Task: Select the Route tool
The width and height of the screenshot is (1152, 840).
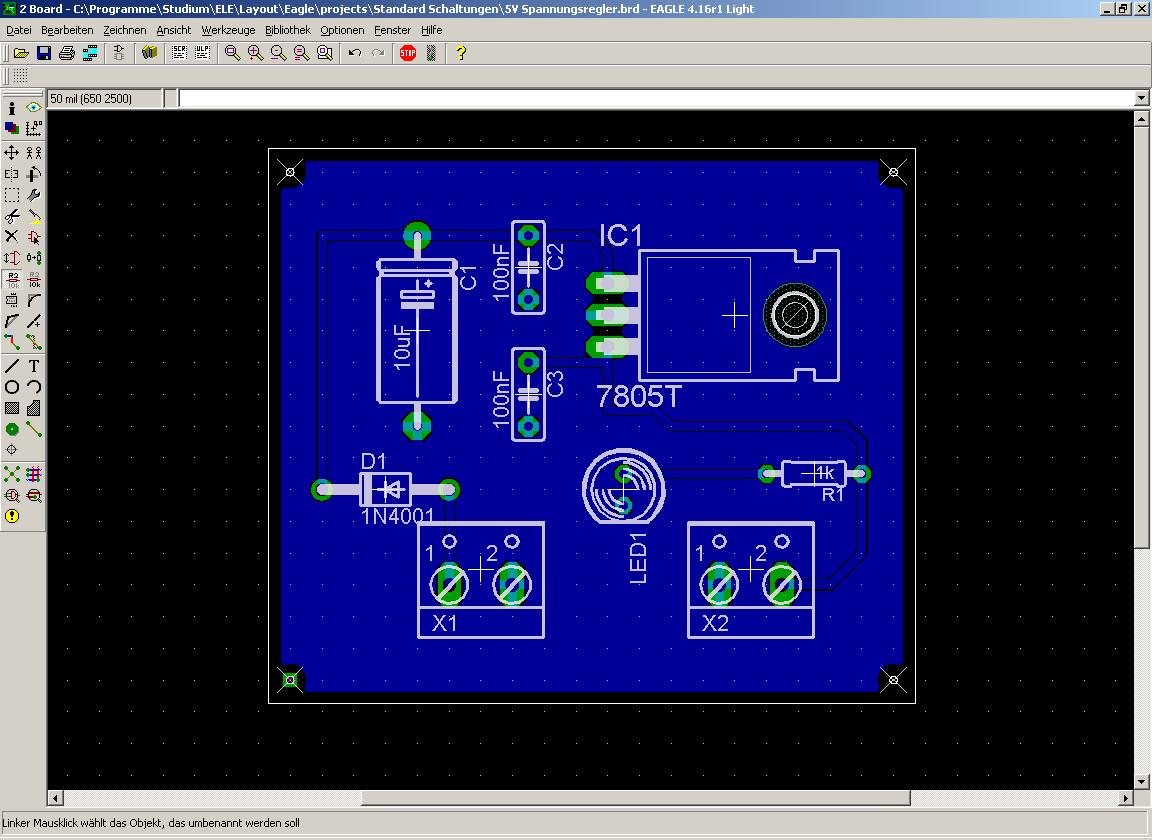Action: (12, 342)
